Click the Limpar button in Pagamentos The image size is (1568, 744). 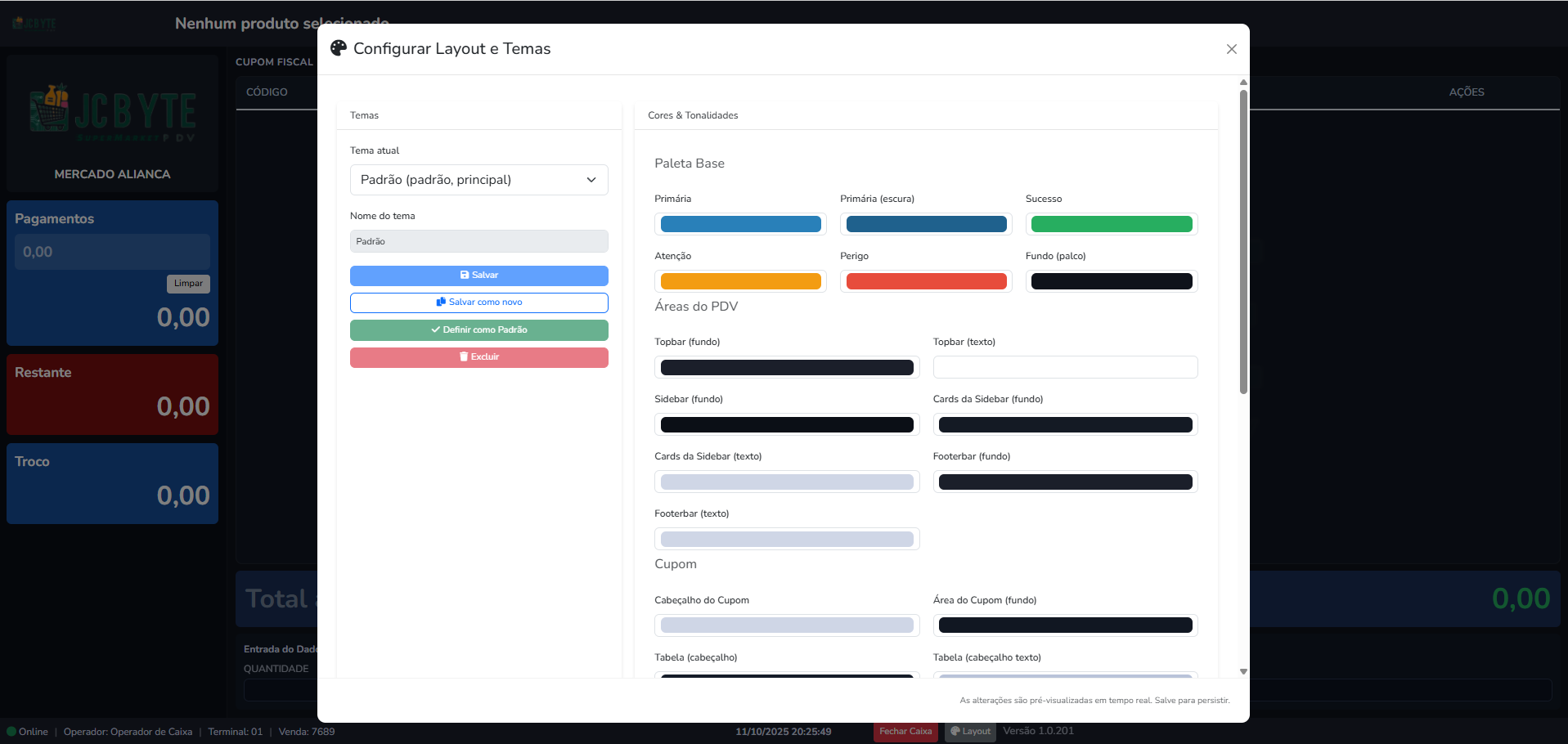tap(188, 284)
